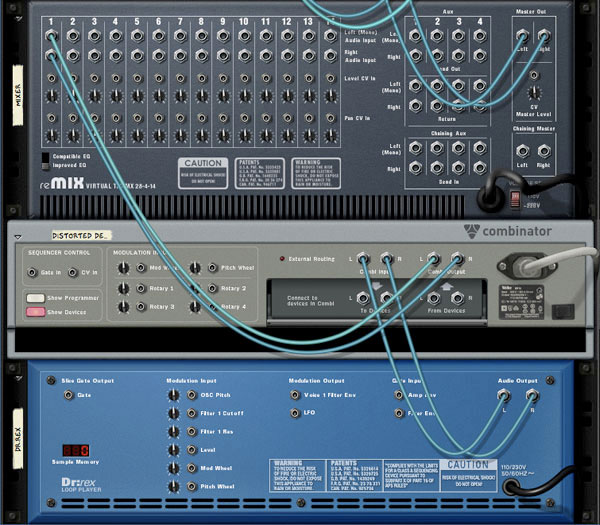Click Dr.rex LFO modulation output jack
Screen dimensions: 600x525
coord(295,413)
